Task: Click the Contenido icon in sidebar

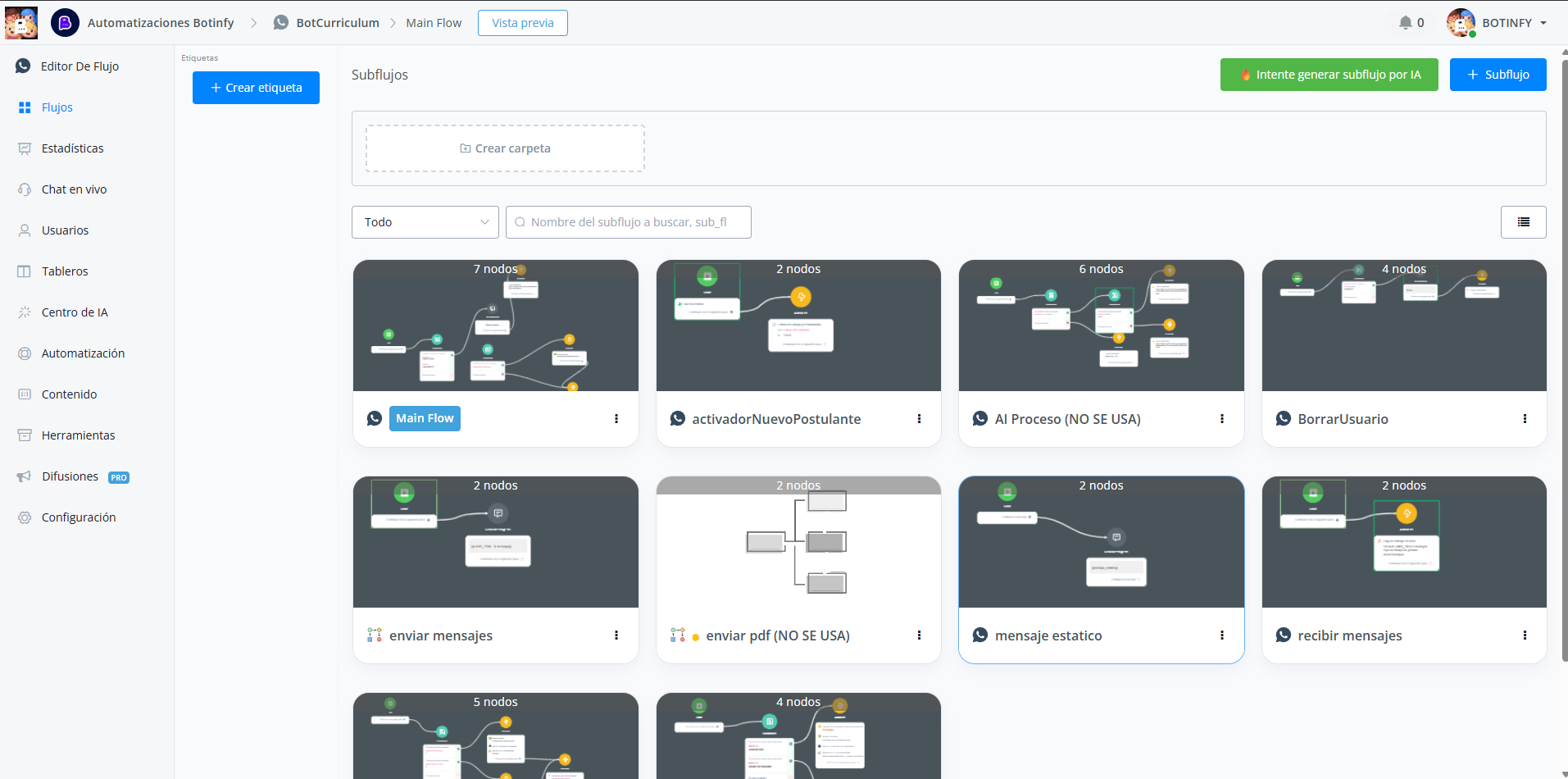Action: pyautogui.click(x=25, y=394)
